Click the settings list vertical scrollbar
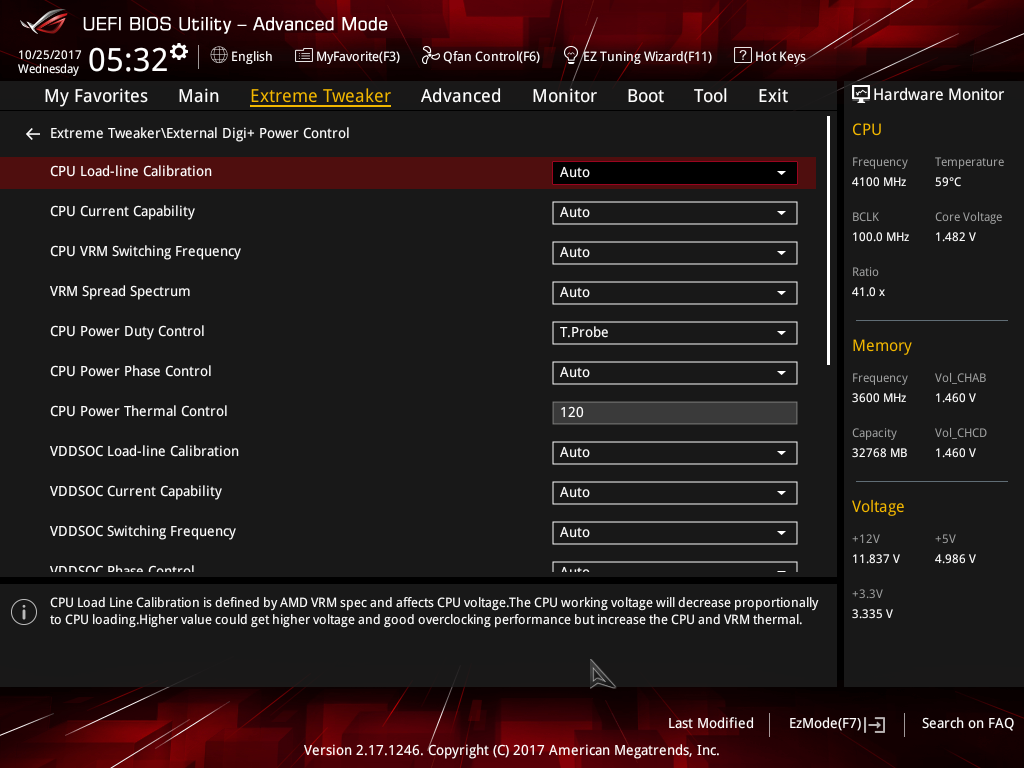The width and height of the screenshot is (1024, 768). click(x=828, y=240)
